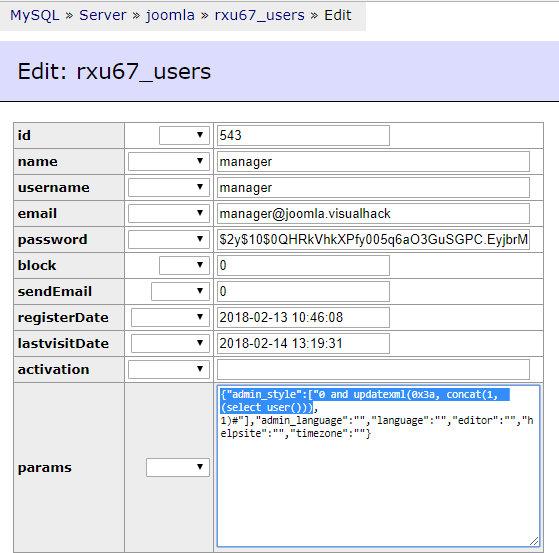Click the username input field

pyautogui.click(x=373, y=187)
